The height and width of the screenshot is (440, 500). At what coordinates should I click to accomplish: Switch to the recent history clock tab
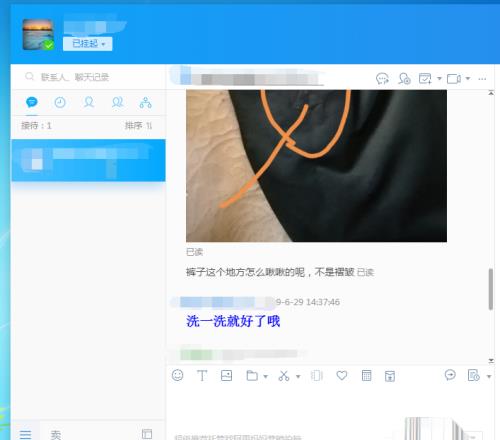60,102
